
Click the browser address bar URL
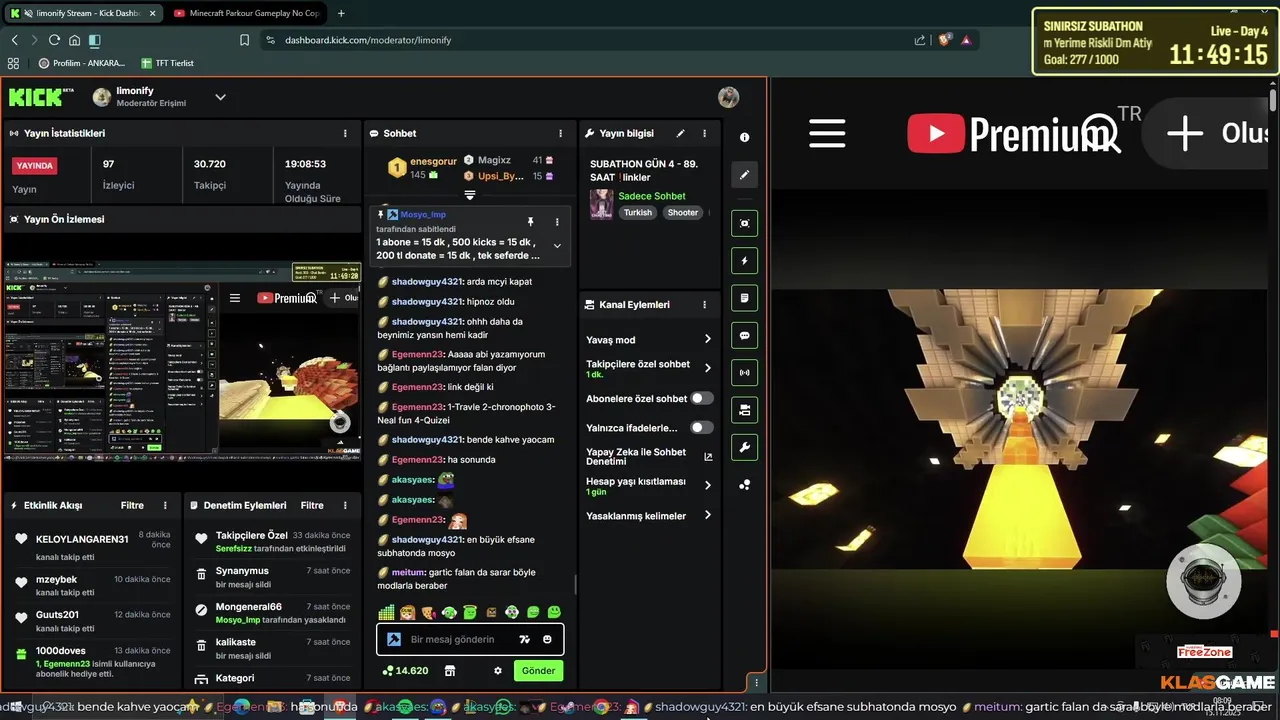368,40
